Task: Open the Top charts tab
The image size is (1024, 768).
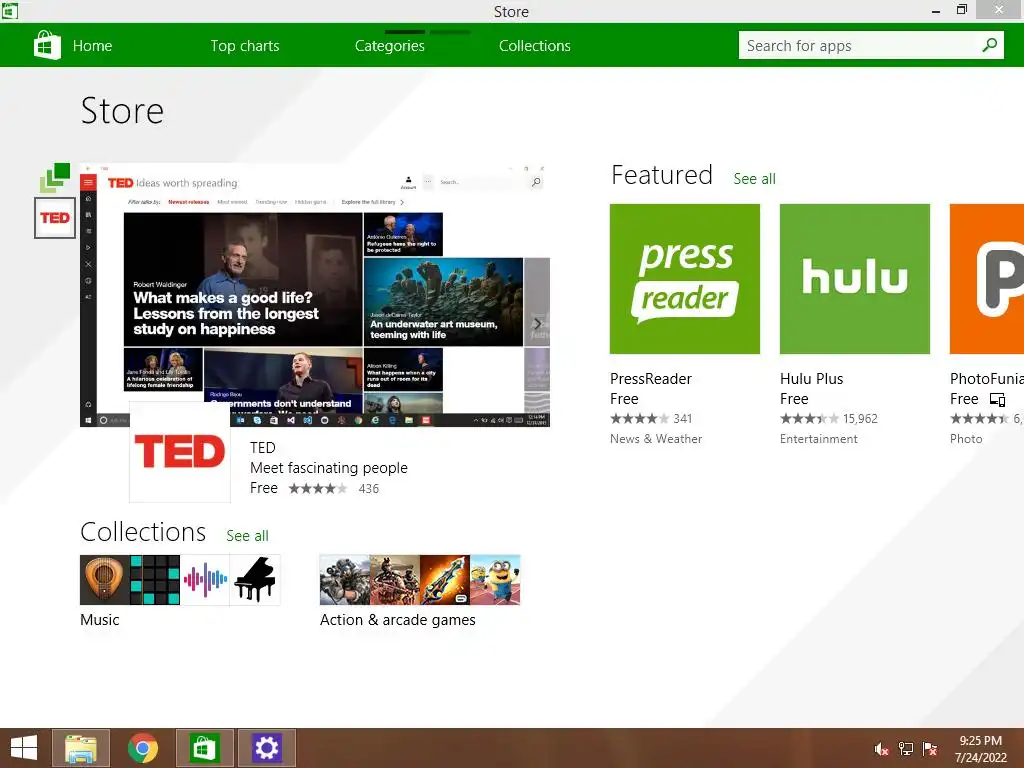Action: click(x=245, y=46)
